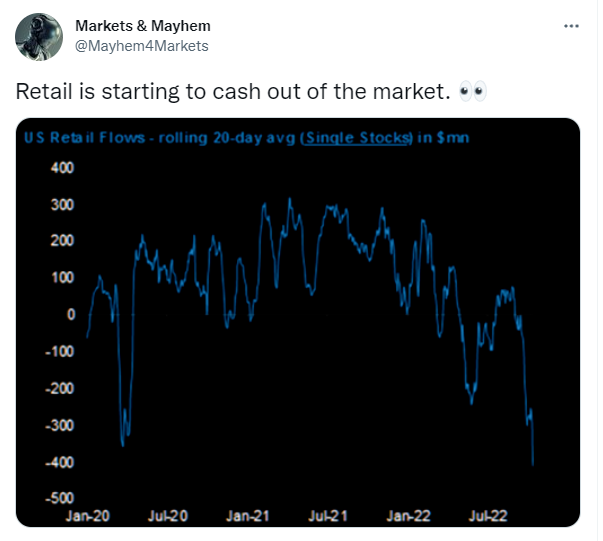Click the Jul-22 x-axis label
The height and width of the screenshot is (541, 603).
(488, 516)
